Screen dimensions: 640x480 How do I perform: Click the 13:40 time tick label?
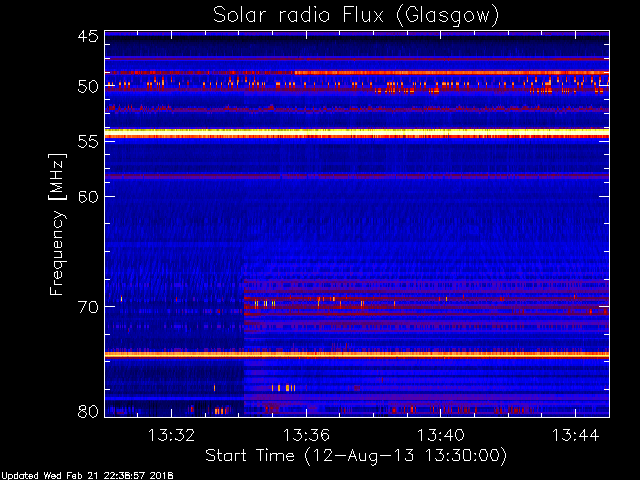(x=440, y=435)
